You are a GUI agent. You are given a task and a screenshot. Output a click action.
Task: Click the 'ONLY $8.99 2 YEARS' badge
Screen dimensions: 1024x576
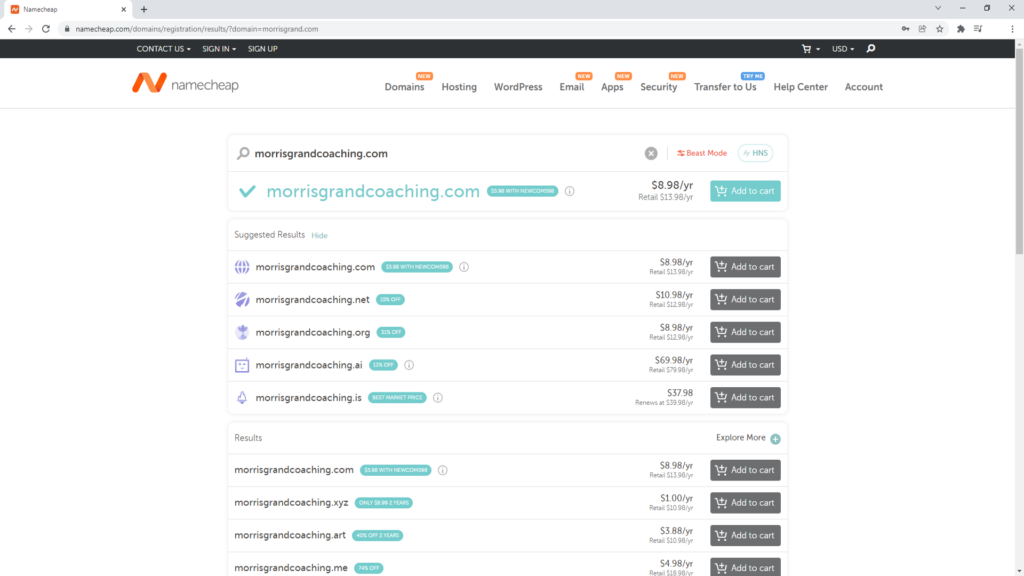tap(383, 503)
